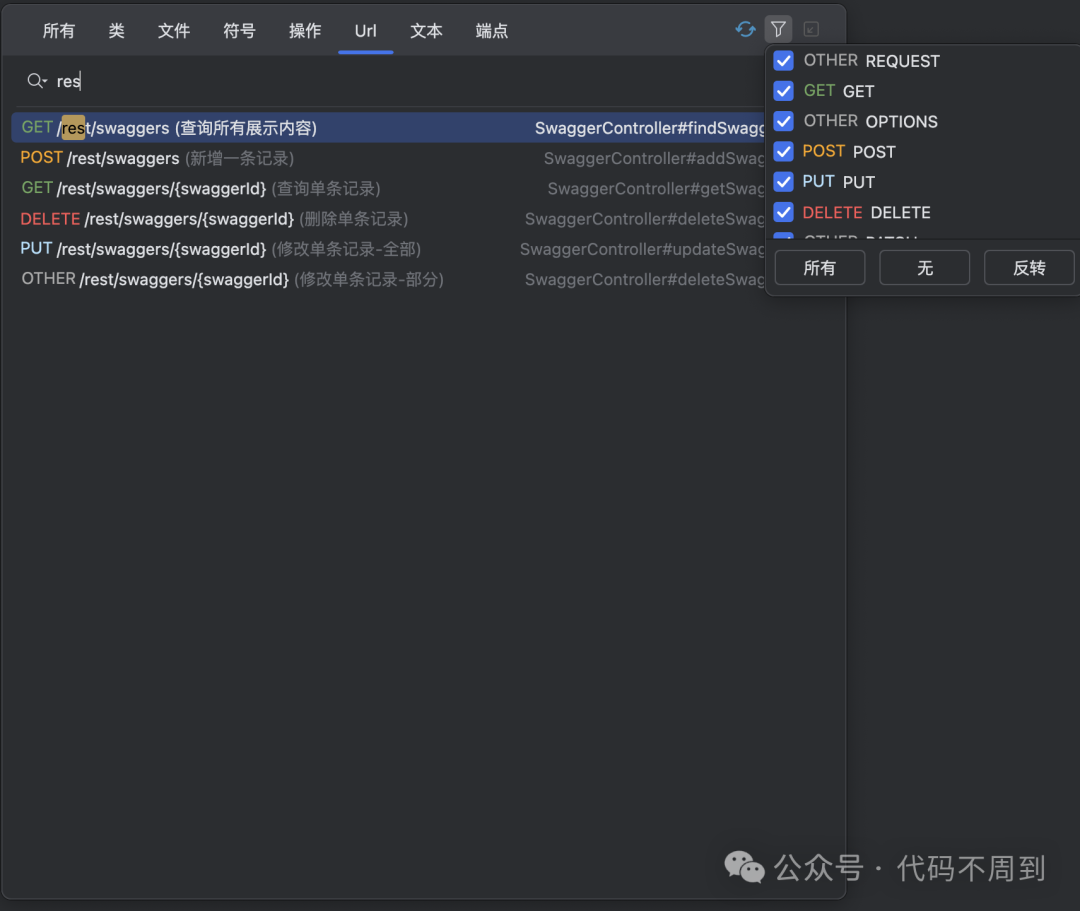Switch to the 端点 tab
The width and height of the screenshot is (1080, 911).
(x=491, y=31)
